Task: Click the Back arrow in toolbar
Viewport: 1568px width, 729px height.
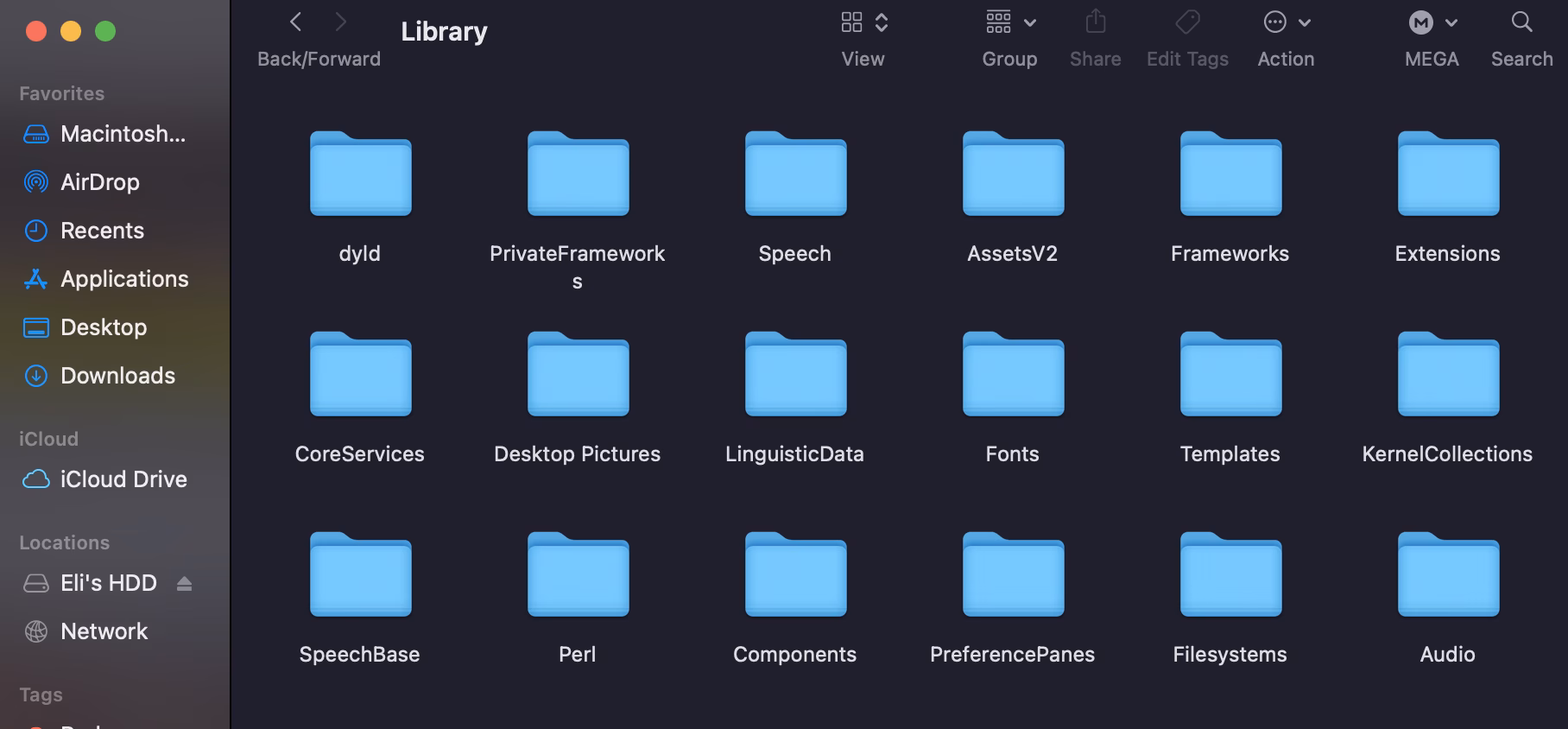Action: click(x=296, y=22)
